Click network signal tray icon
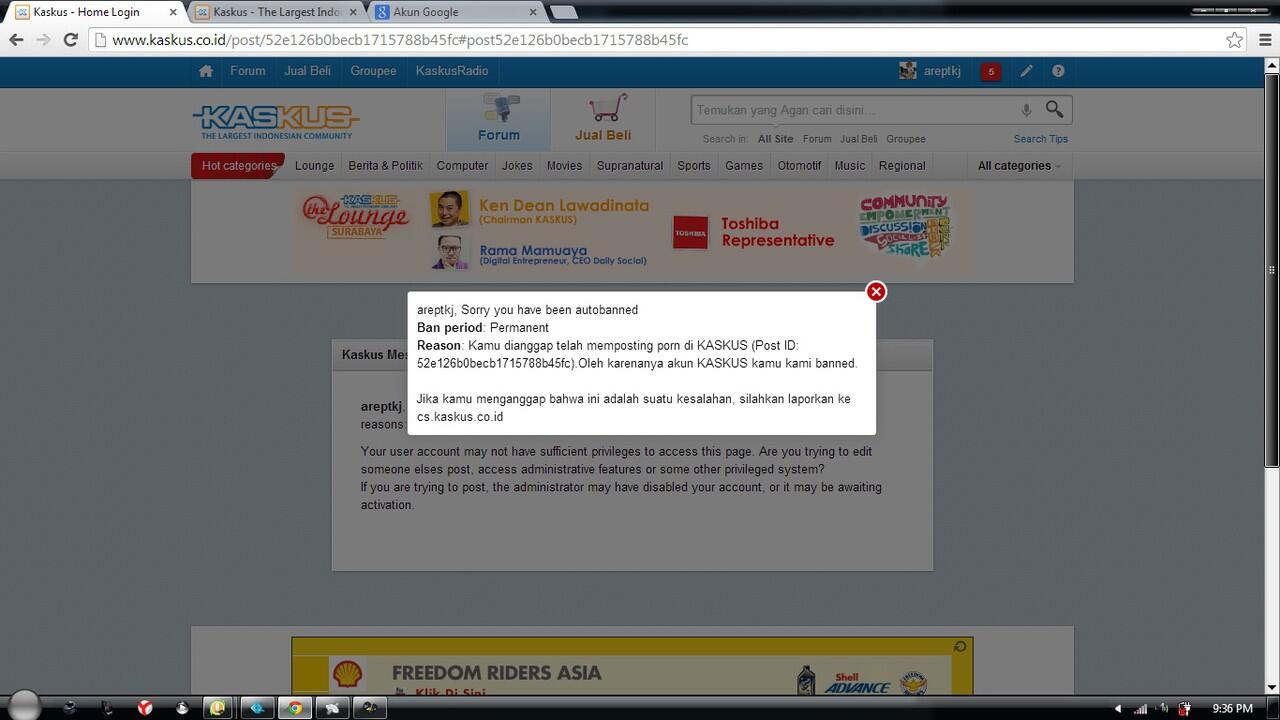This screenshot has height=720, width=1280. 1140,708
